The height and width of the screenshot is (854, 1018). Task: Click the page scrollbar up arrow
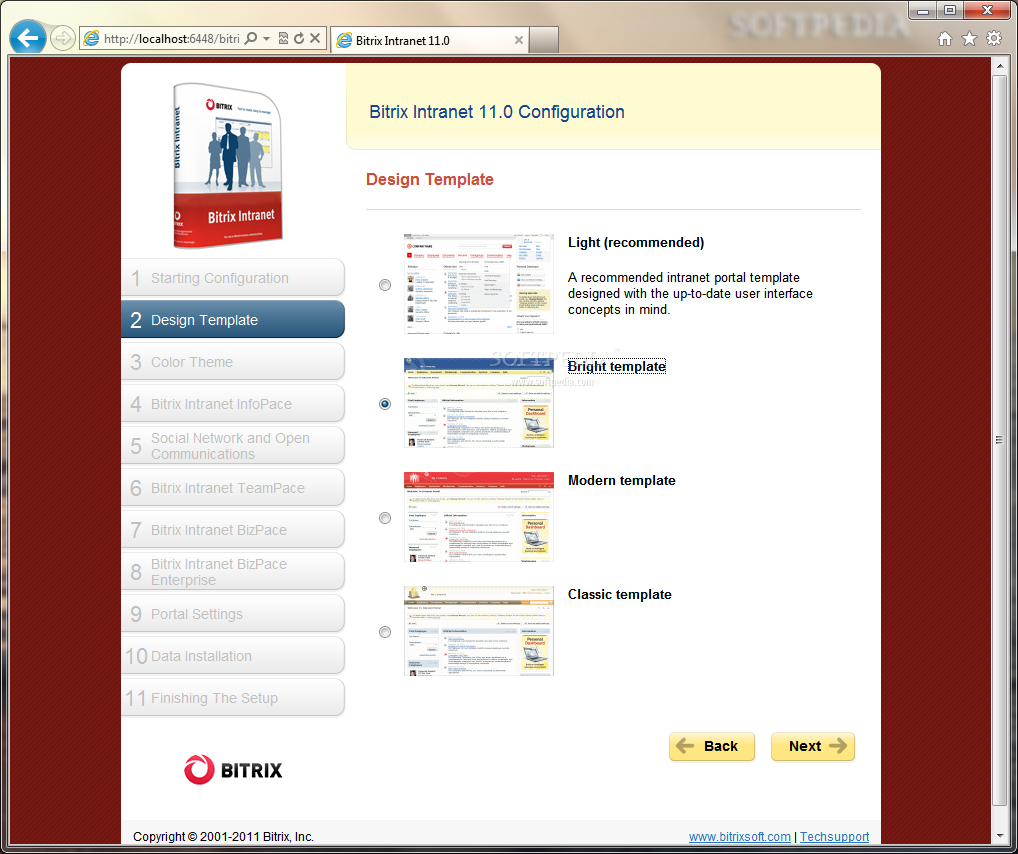point(1000,66)
